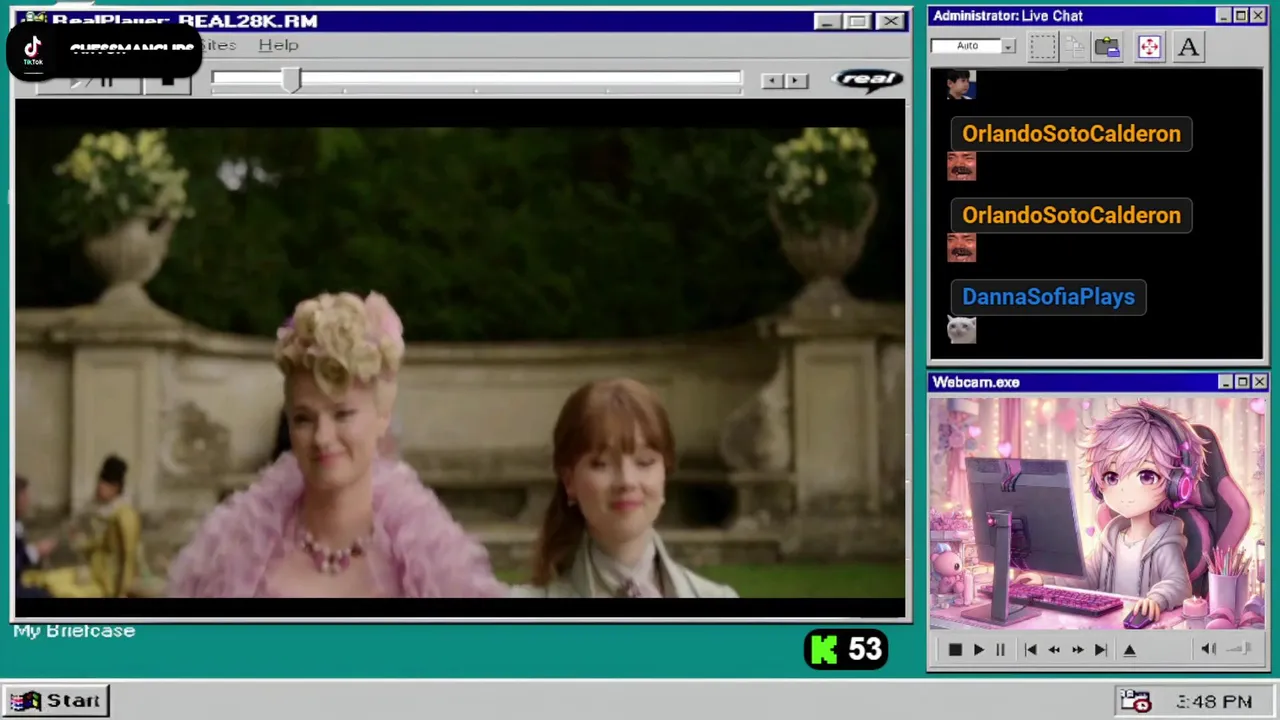Click the eject button in Webcam.exe
The width and height of the screenshot is (1280, 720).
coord(1130,650)
